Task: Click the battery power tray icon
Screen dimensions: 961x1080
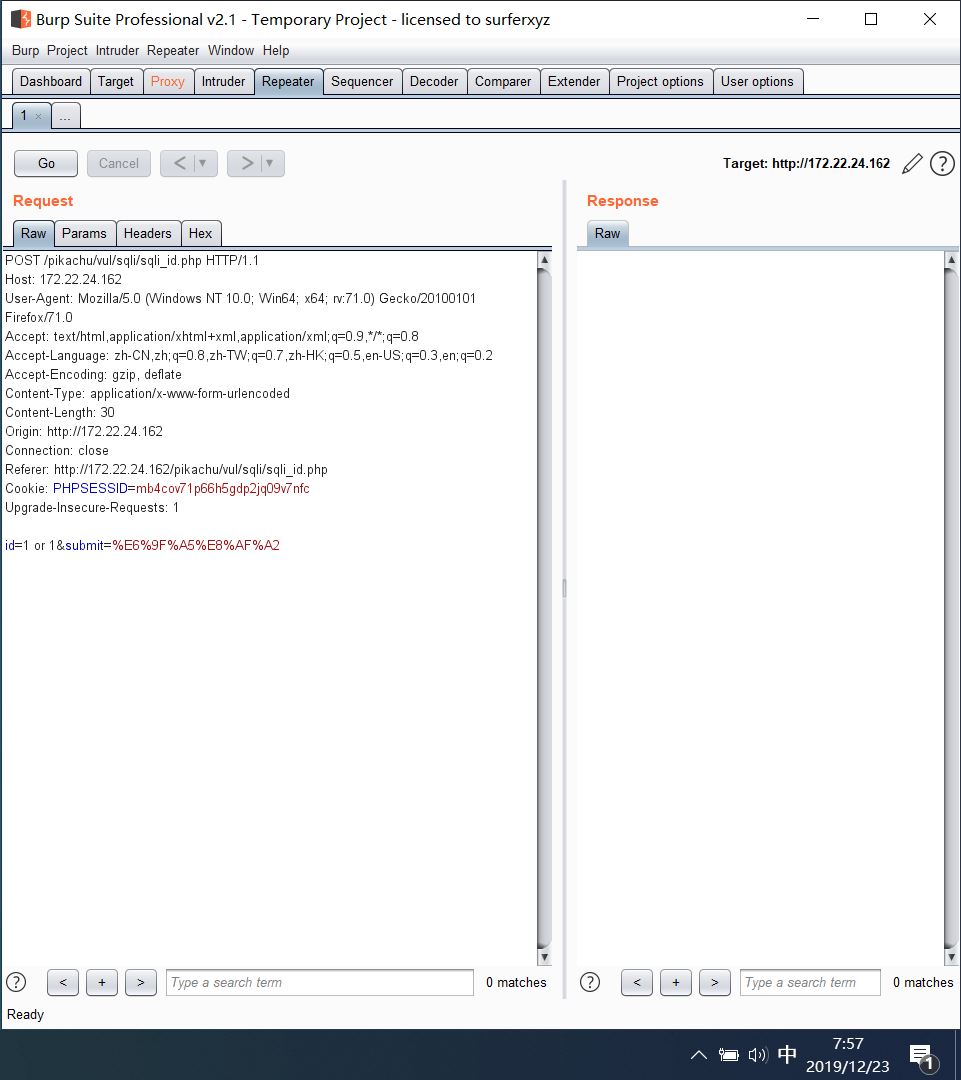Action: [x=728, y=1055]
